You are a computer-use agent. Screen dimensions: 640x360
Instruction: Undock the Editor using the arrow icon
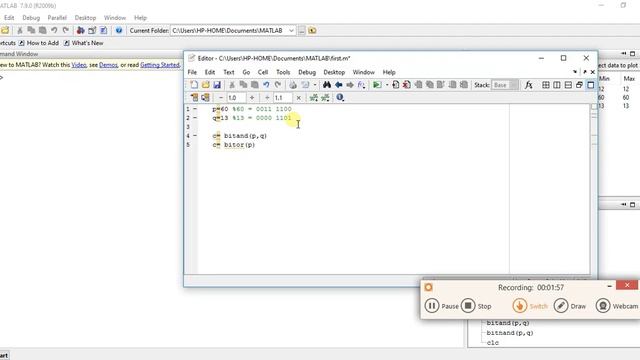584,72
